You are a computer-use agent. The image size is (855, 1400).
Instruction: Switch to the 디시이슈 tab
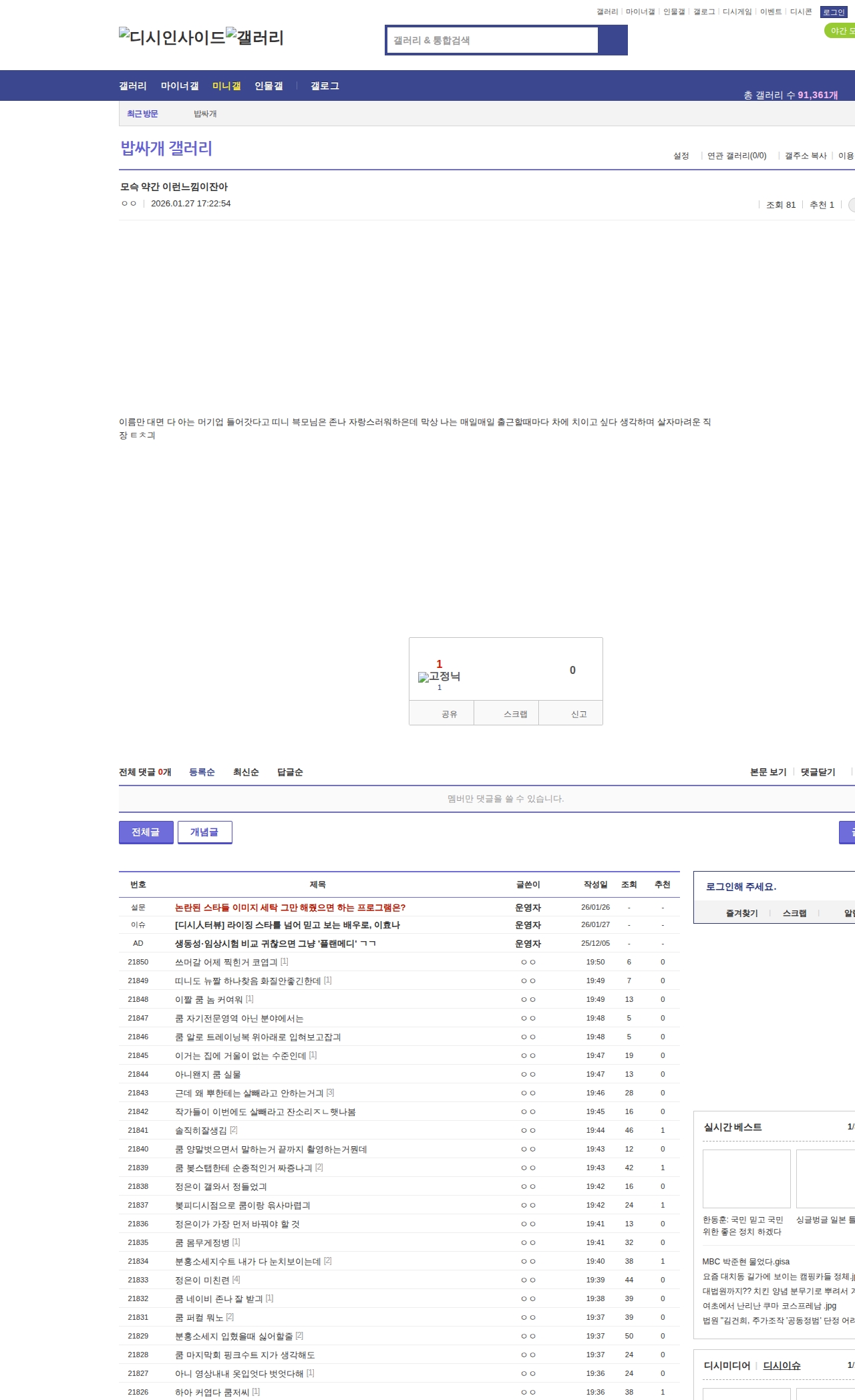(782, 1365)
